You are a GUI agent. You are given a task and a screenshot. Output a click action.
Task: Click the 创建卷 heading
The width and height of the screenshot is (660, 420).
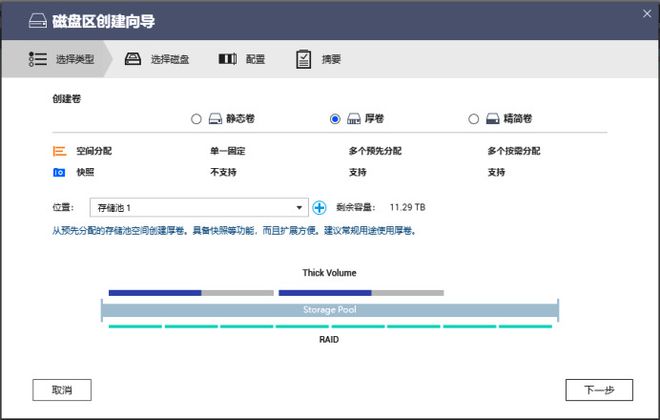(x=67, y=99)
